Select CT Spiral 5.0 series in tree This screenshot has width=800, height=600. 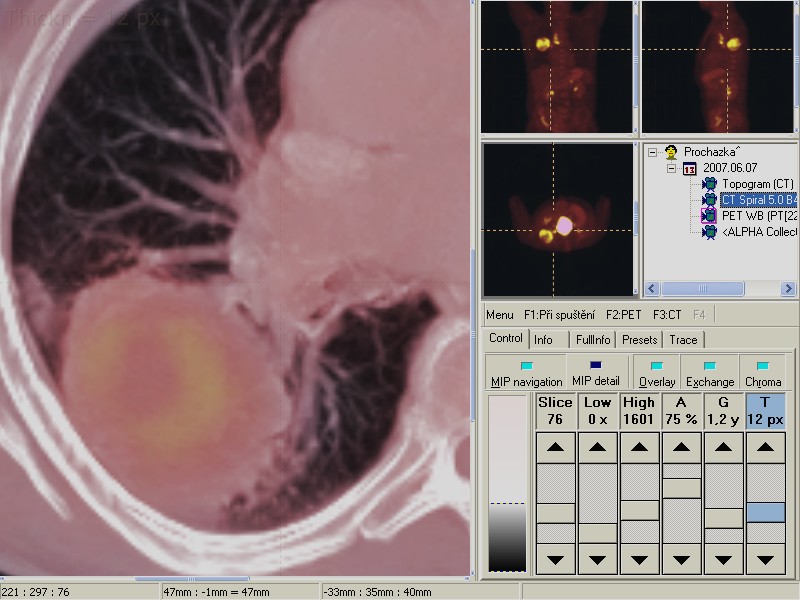pyautogui.click(x=758, y=200)
